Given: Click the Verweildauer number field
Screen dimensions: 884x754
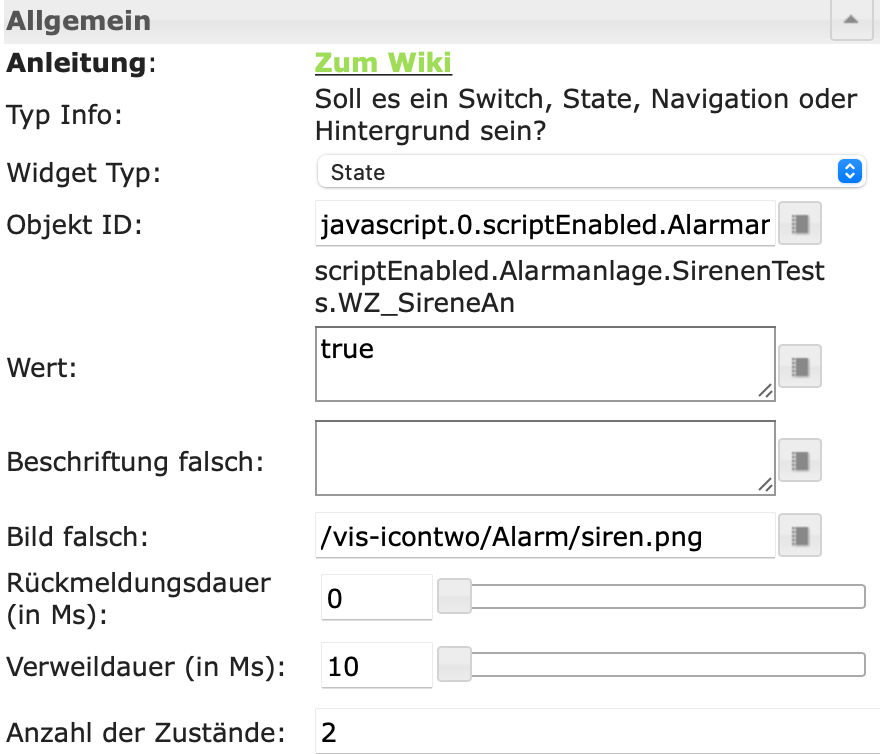Looking at the screenshot, I should (x=376, y=665).
